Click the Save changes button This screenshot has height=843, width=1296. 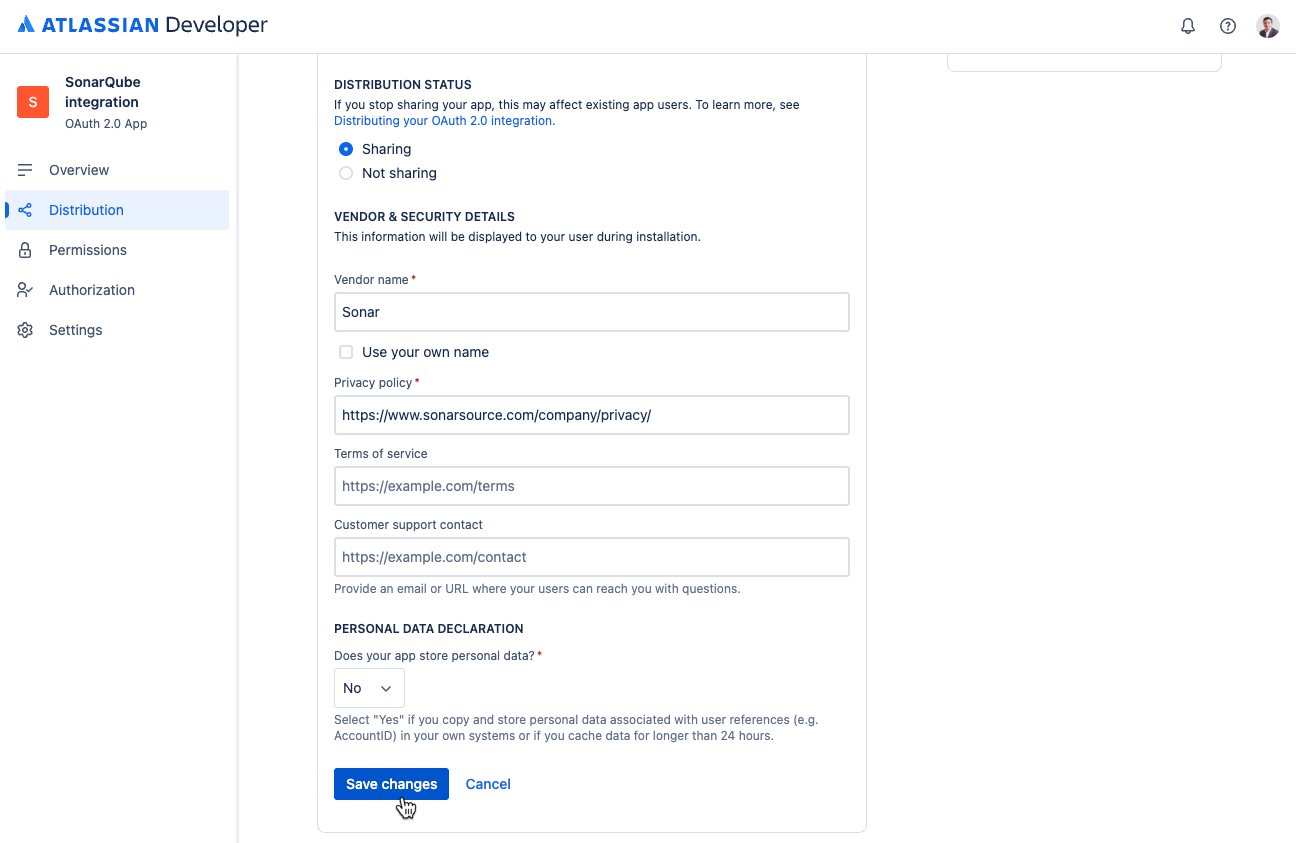coord(391,784)
